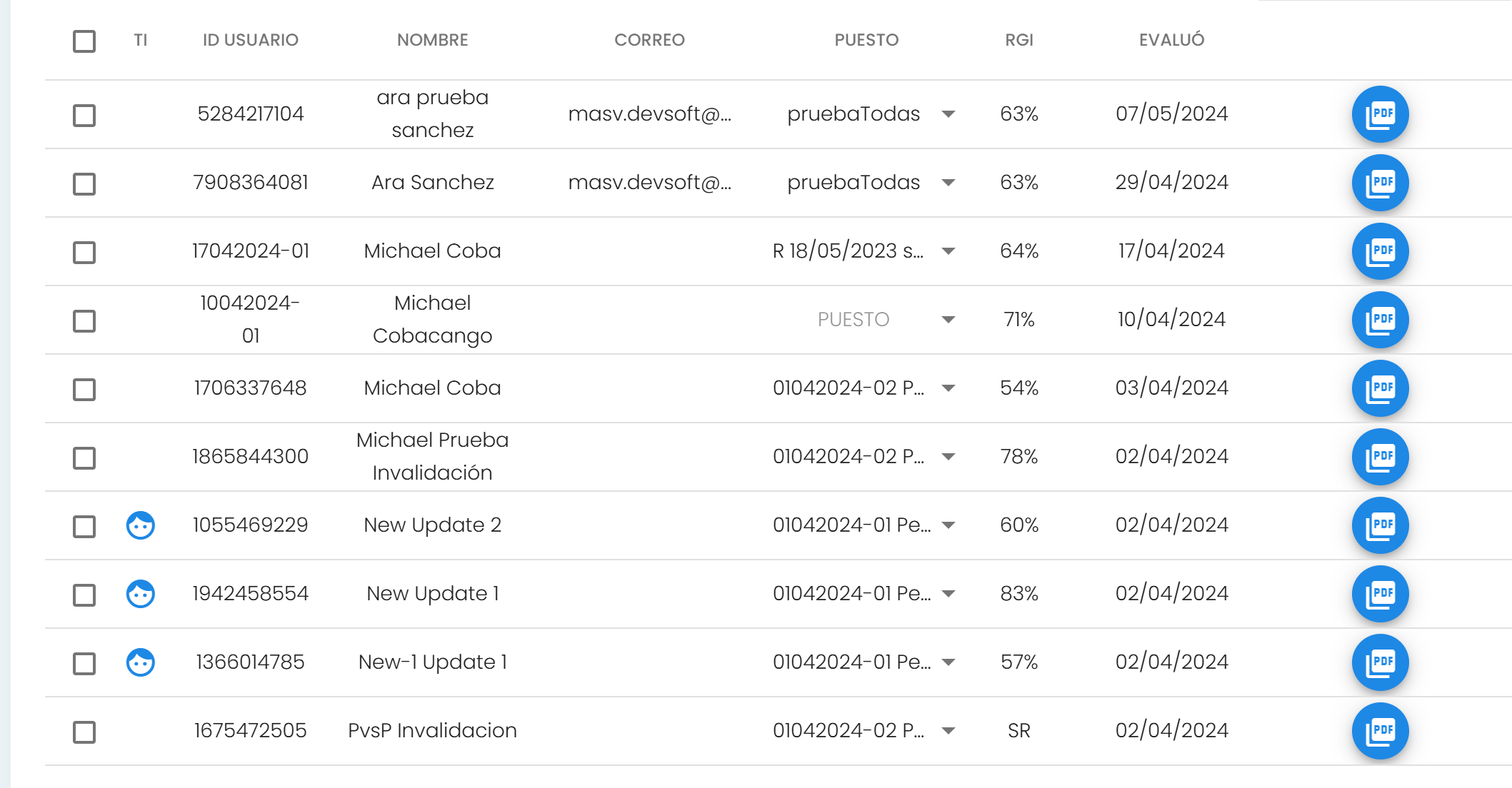Open PDF report for Michael Prueba Invalidación
Screen dimensions: 1512x788
(x=1380, y=457)
